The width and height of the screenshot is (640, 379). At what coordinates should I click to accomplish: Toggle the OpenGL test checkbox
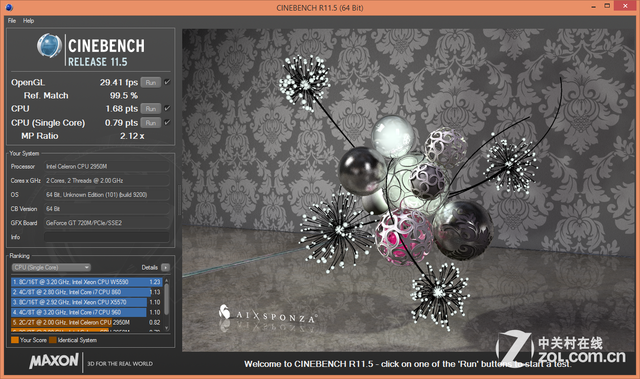click(x=167, y=82)
